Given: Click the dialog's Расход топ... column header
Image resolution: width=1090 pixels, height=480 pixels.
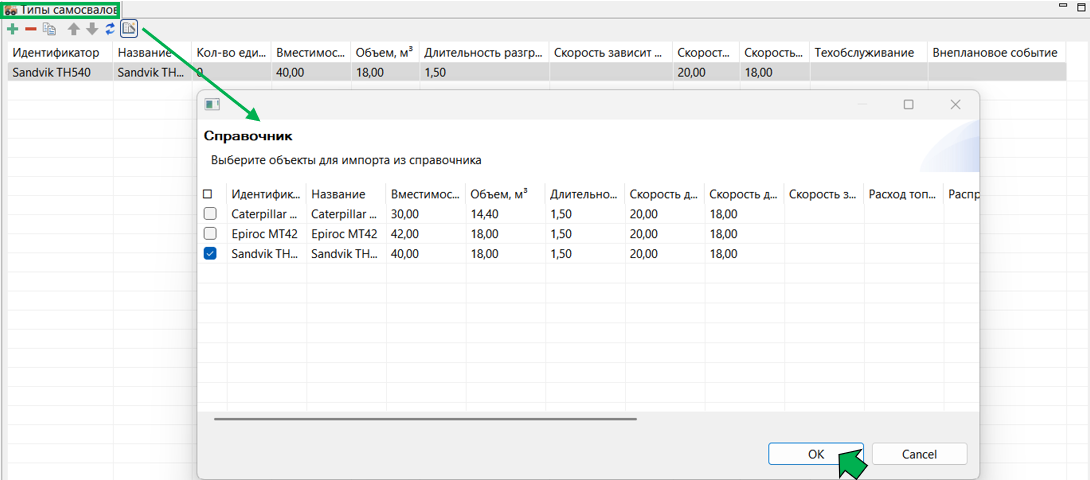Looking at the screenshot, I should point(904,194).
